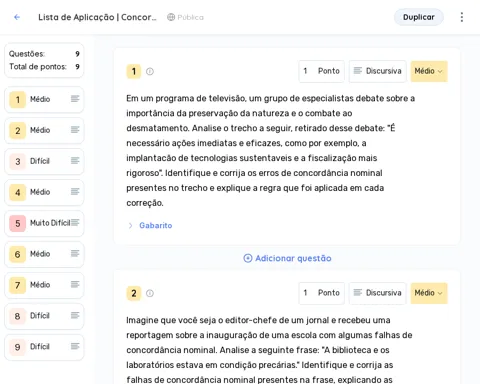Select question 9 Difícil in the sidebar
Viewport: 480px width, 384px height.
pyautogui.click(x=44, y=347)
